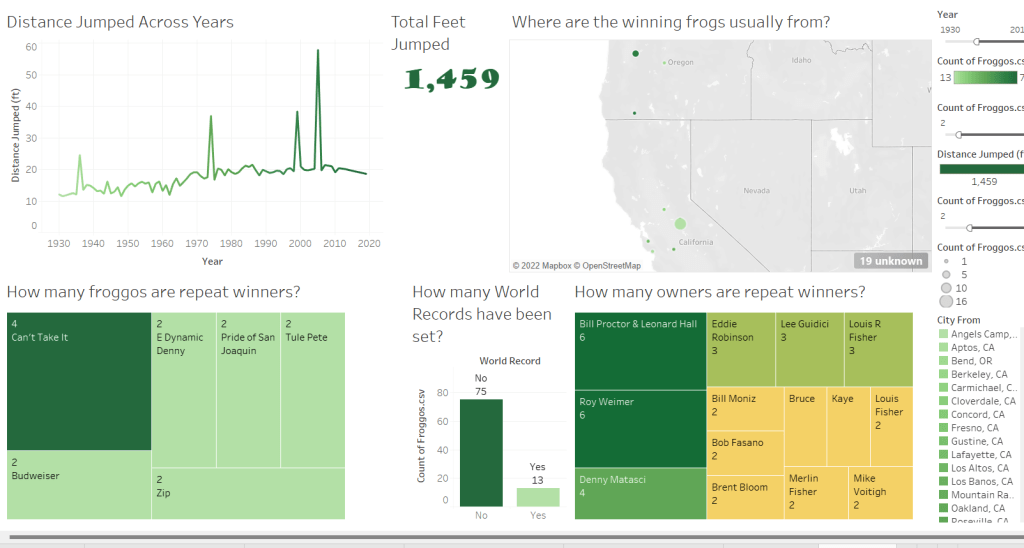This screenshot has width=1024, height=548.
Task: Click the size legend circle labeled 16
Action: [x=945, y=301]
